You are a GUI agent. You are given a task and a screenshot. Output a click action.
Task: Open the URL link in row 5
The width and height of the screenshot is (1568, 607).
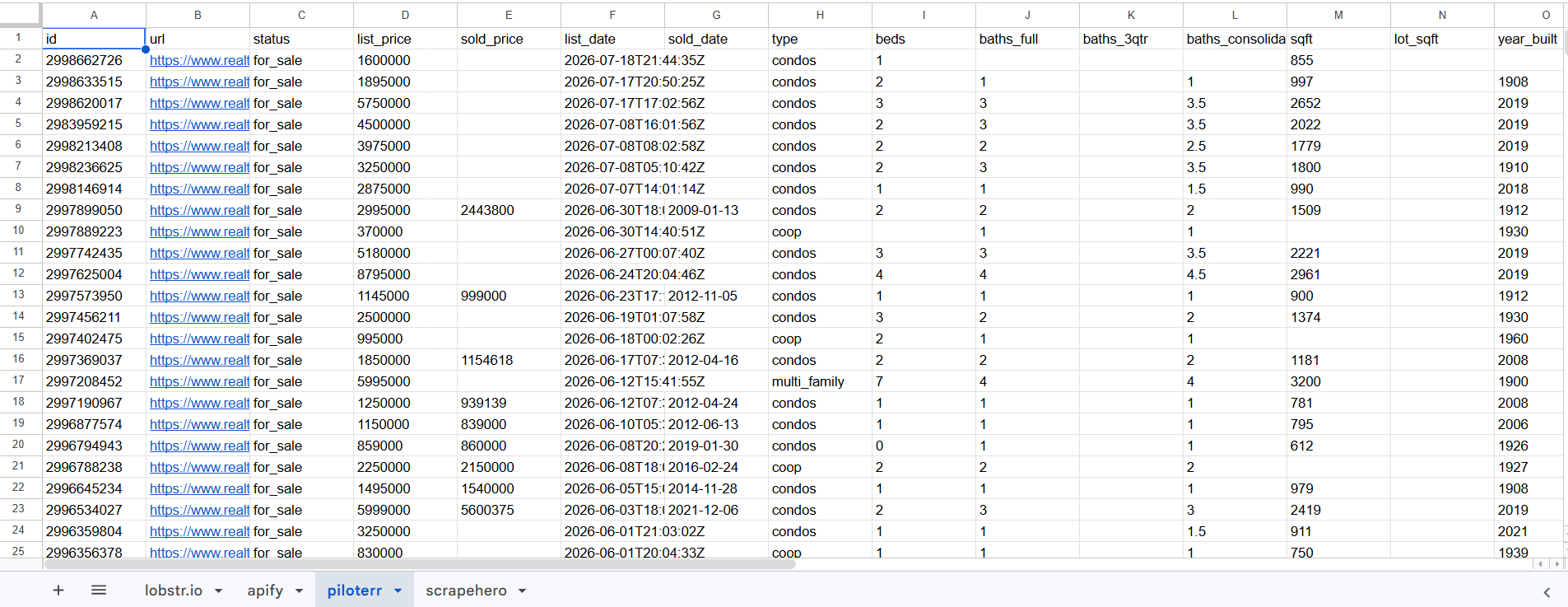pos(199,124)
